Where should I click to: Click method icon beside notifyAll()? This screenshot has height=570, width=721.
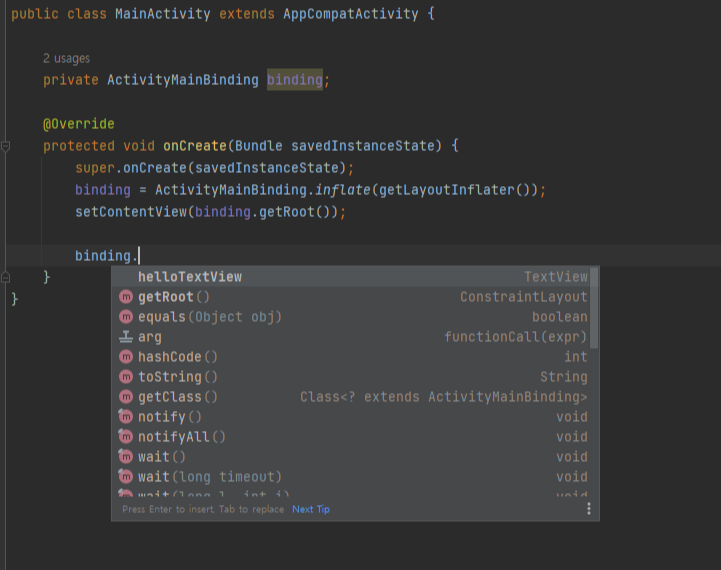click(x=126, y=436)
